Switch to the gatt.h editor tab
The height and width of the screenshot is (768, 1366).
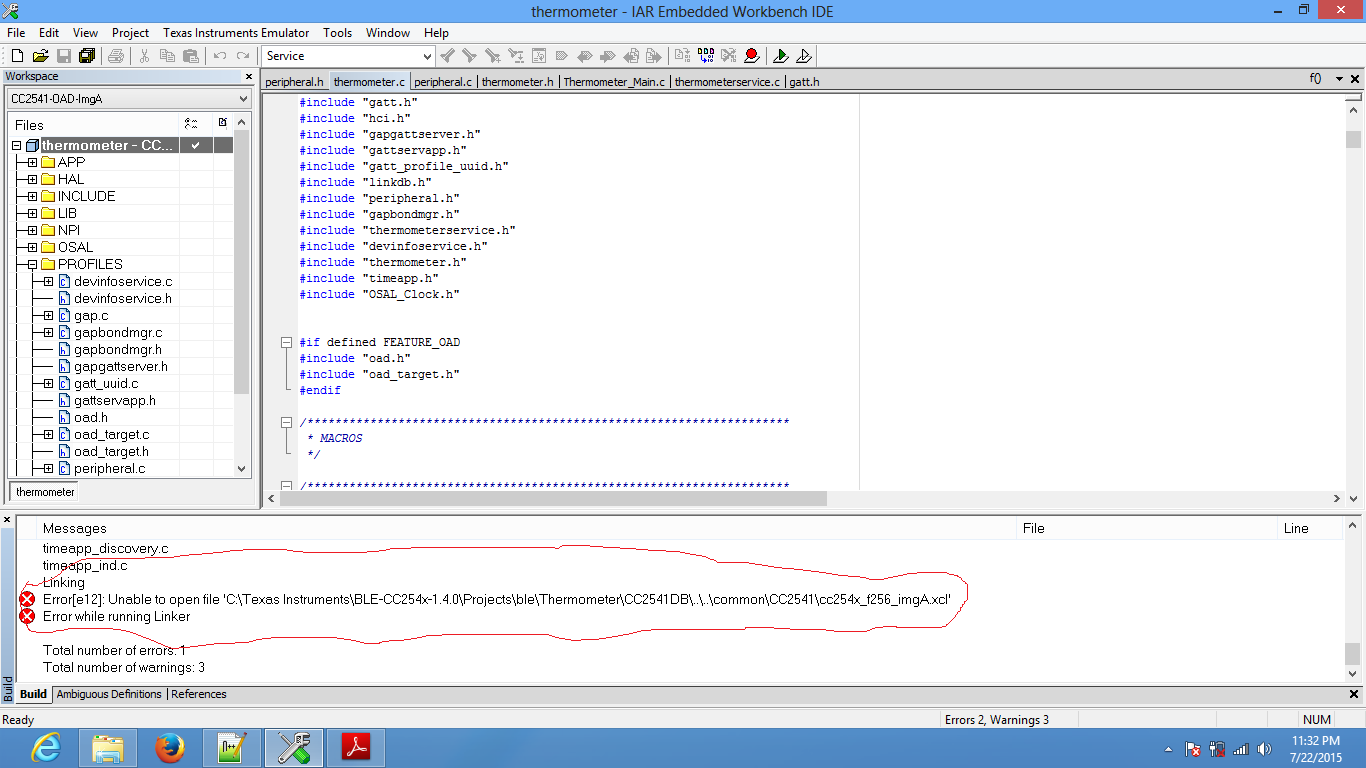click(805, 82)
